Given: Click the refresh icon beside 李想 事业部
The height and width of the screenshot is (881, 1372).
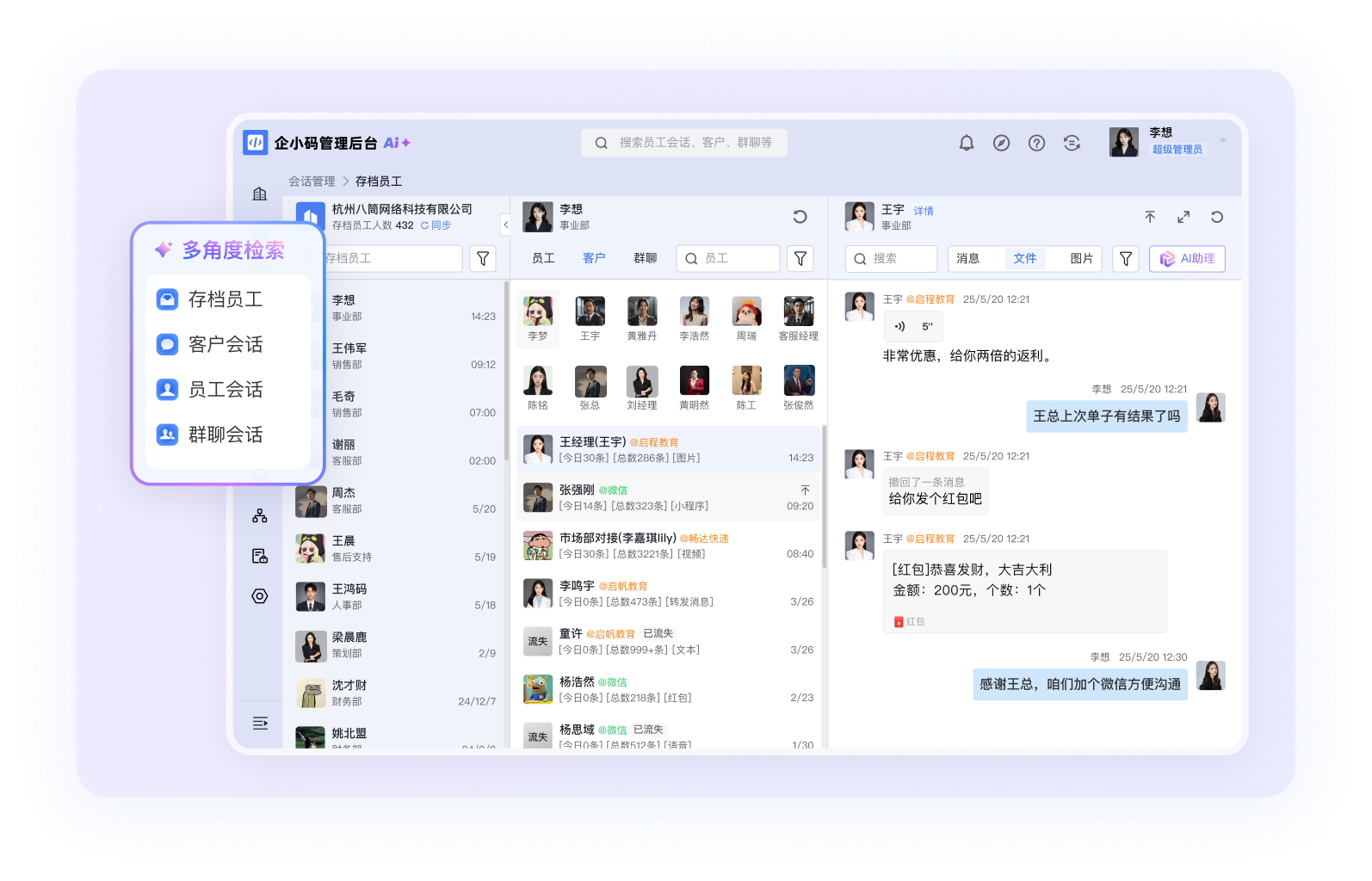Looking at the screenshot, I should coord(800,217).
